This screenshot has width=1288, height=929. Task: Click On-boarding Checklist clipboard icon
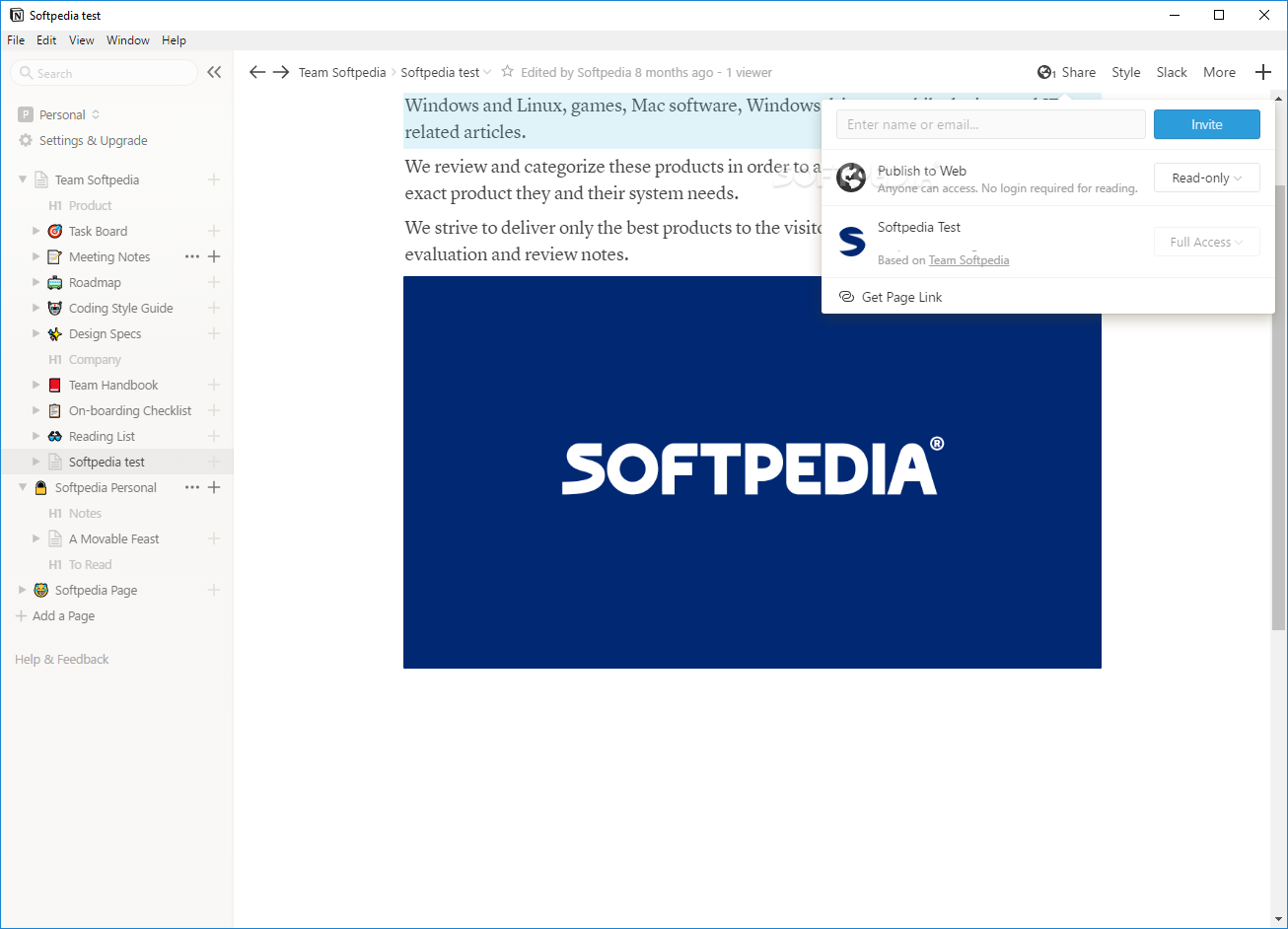(x=55, y=410)
